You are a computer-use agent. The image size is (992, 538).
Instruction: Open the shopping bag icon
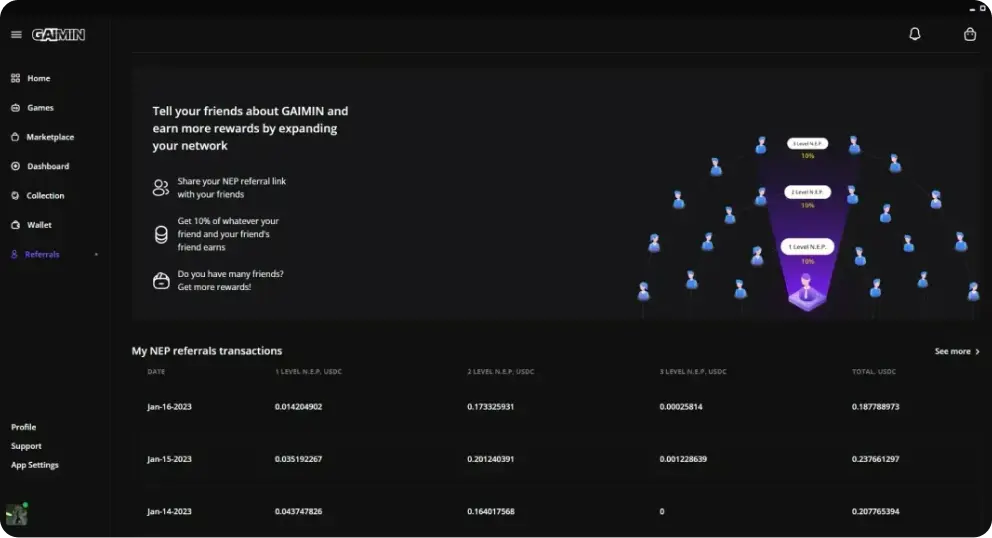tap(970, 34)
